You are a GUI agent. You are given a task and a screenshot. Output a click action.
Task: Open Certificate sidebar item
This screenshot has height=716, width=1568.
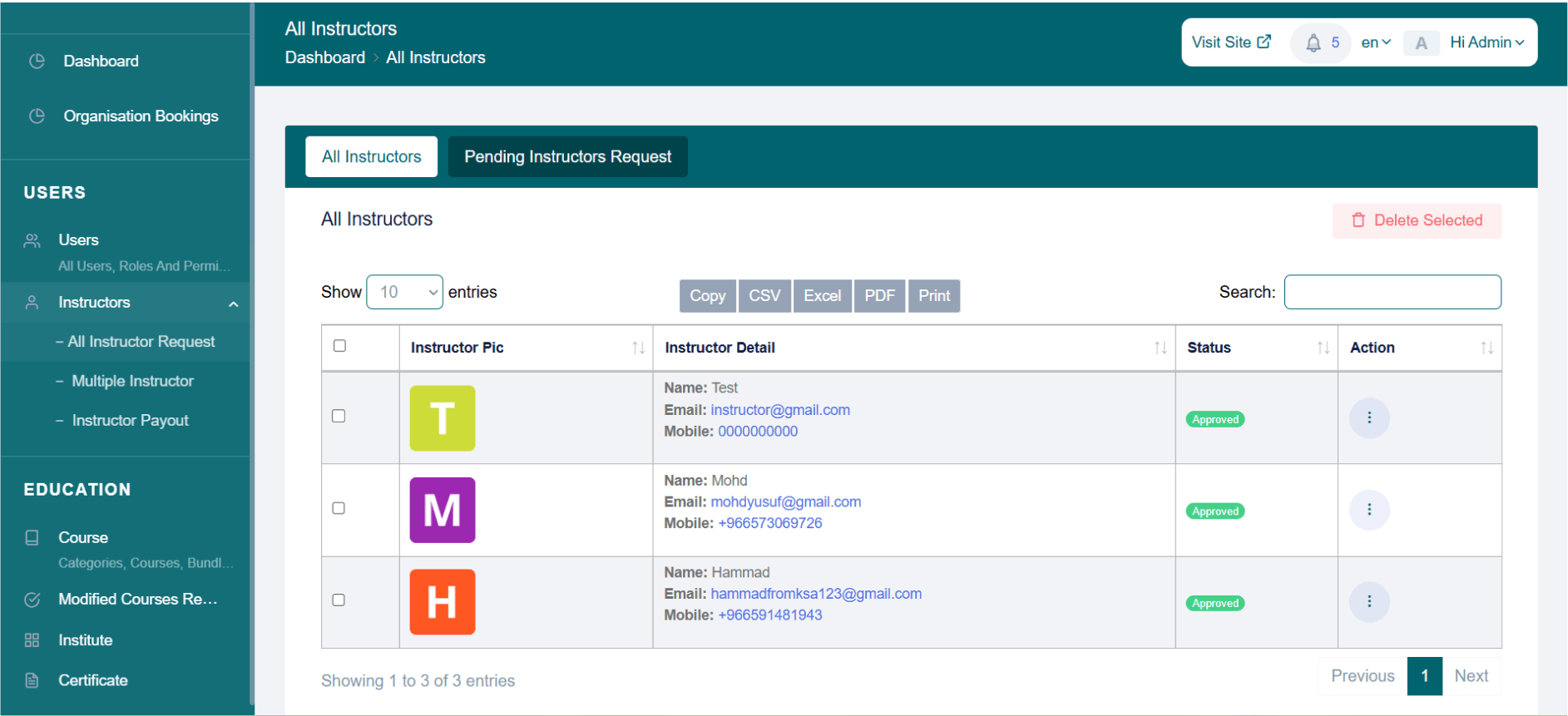tap(93, 680)
